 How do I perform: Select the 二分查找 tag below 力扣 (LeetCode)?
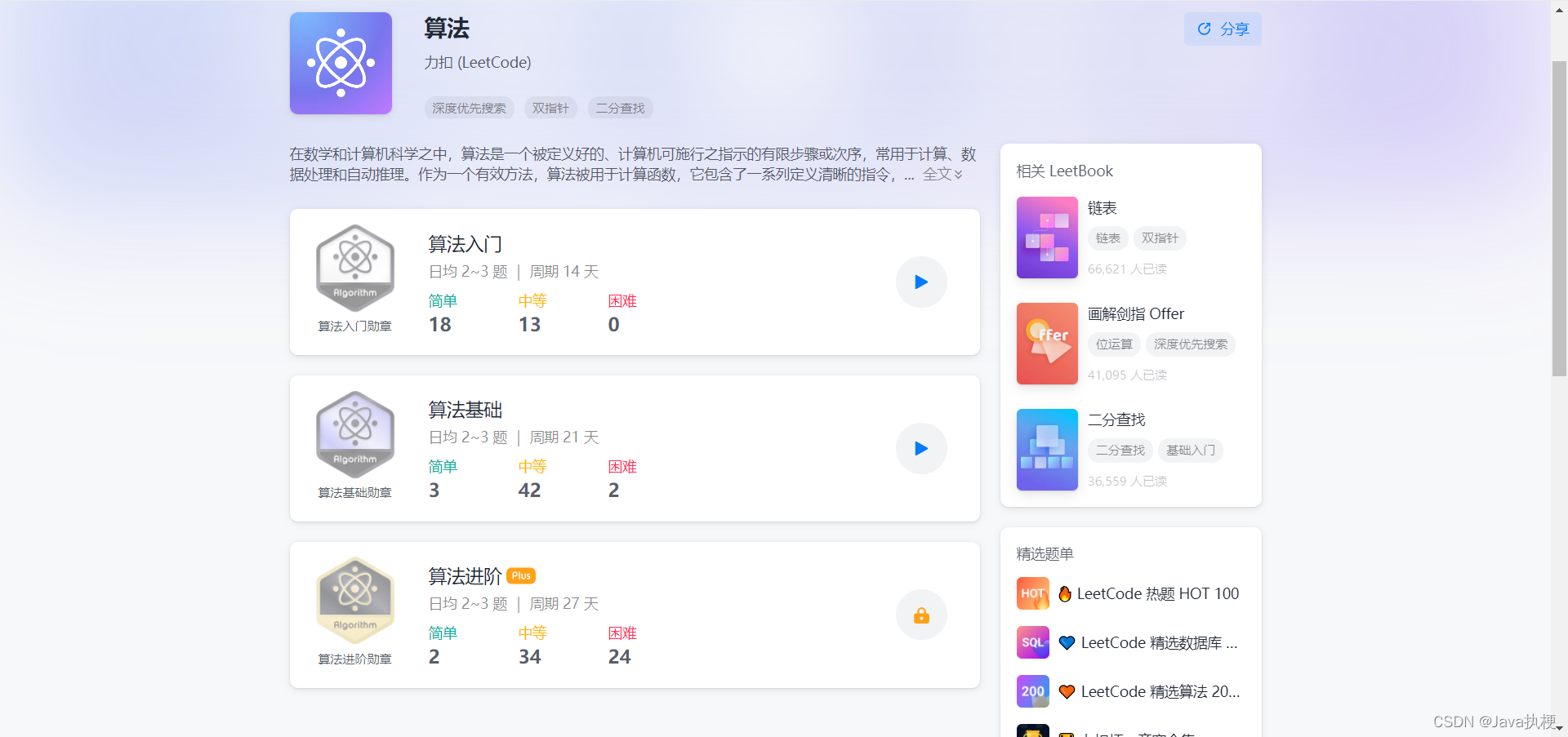pyautogui.click(x=620, y=108)
